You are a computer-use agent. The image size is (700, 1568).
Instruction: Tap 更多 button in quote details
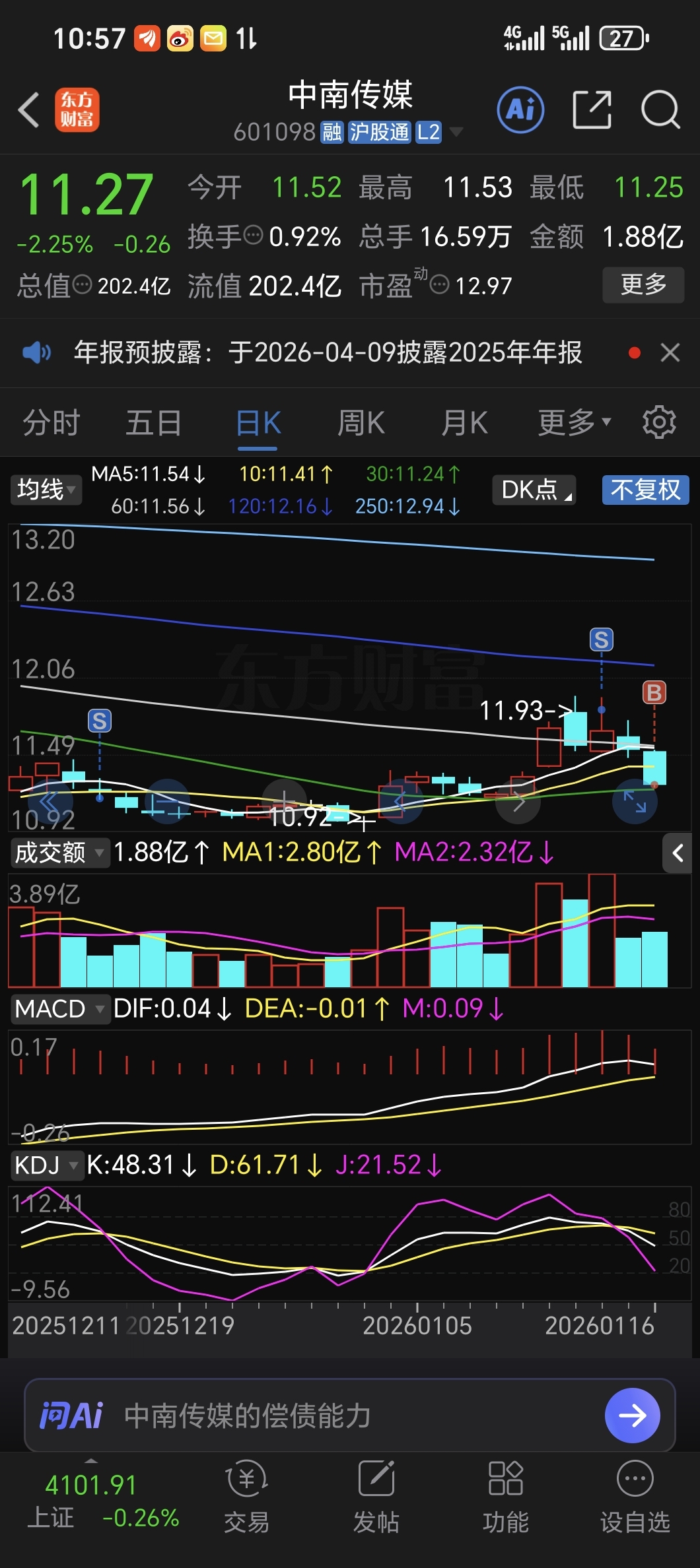[643, 284]
